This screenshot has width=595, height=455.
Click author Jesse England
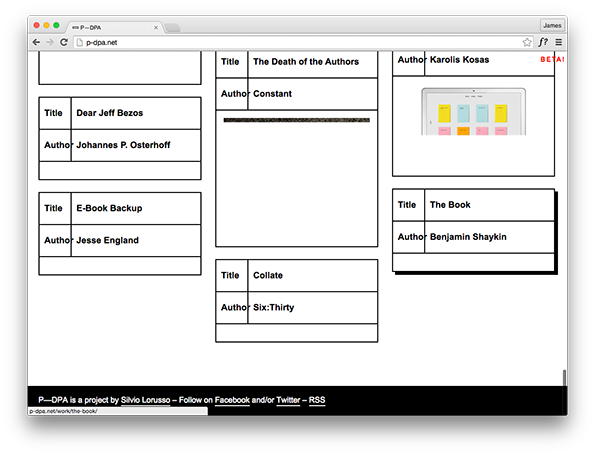pos(107,240)
